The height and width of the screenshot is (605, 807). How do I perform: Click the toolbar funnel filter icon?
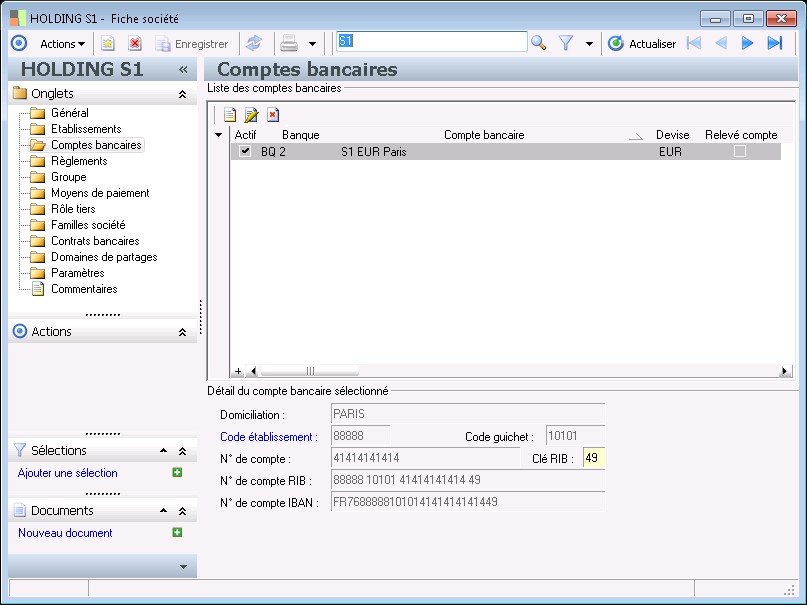tap(566, 43)
